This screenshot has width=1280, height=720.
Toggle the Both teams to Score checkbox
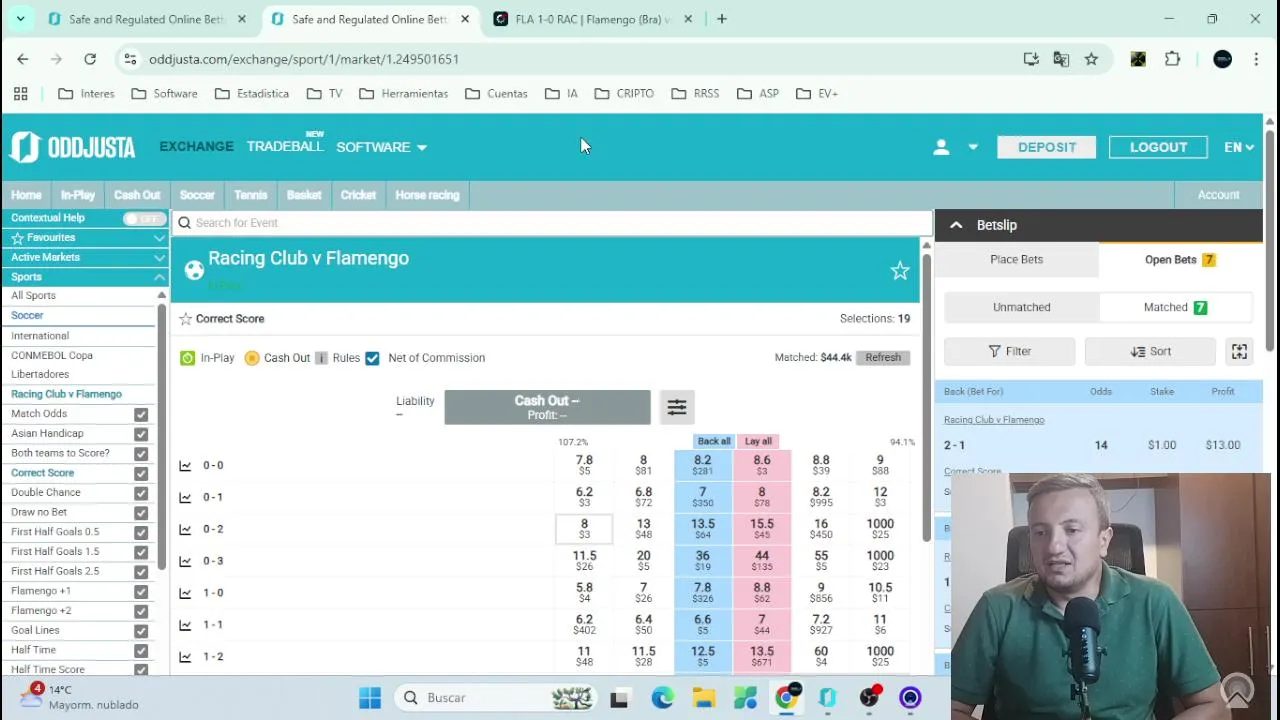tap(141, 453)
